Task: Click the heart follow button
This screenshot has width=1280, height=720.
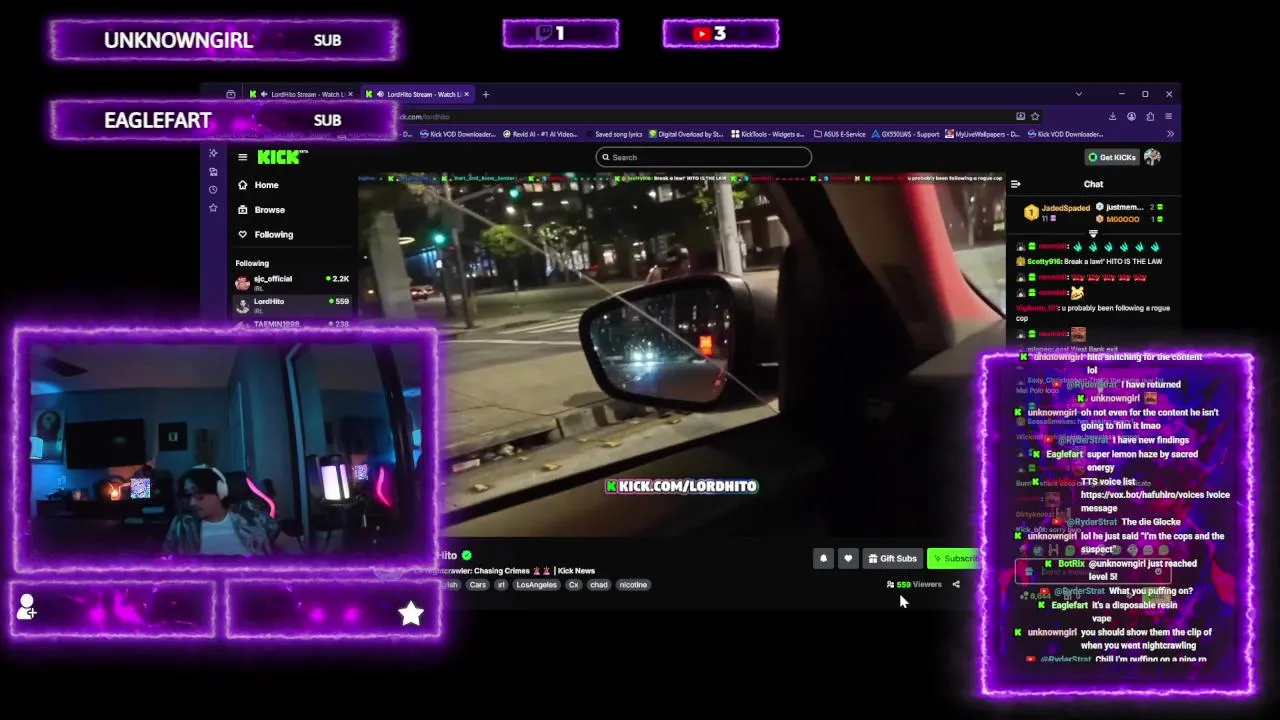Action: tap(848, 558)
